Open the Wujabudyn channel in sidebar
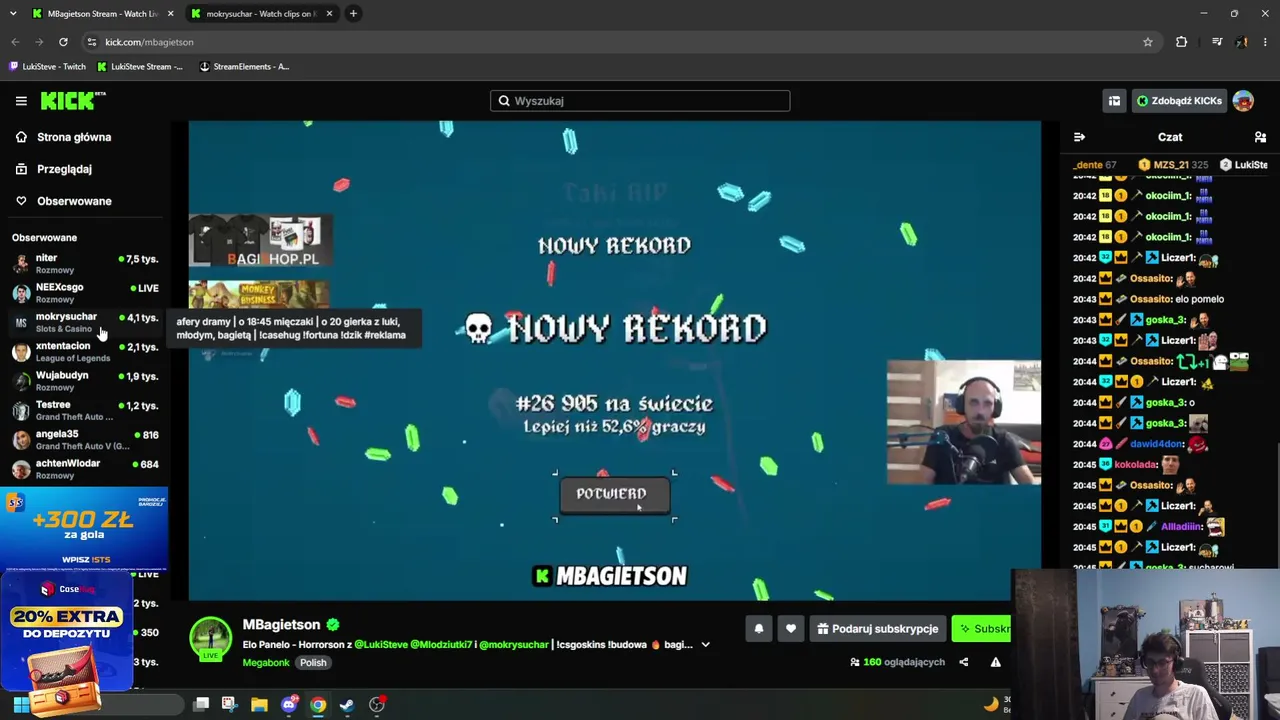The height and width of the screenshot is (720, 1280). click(85, 381)
